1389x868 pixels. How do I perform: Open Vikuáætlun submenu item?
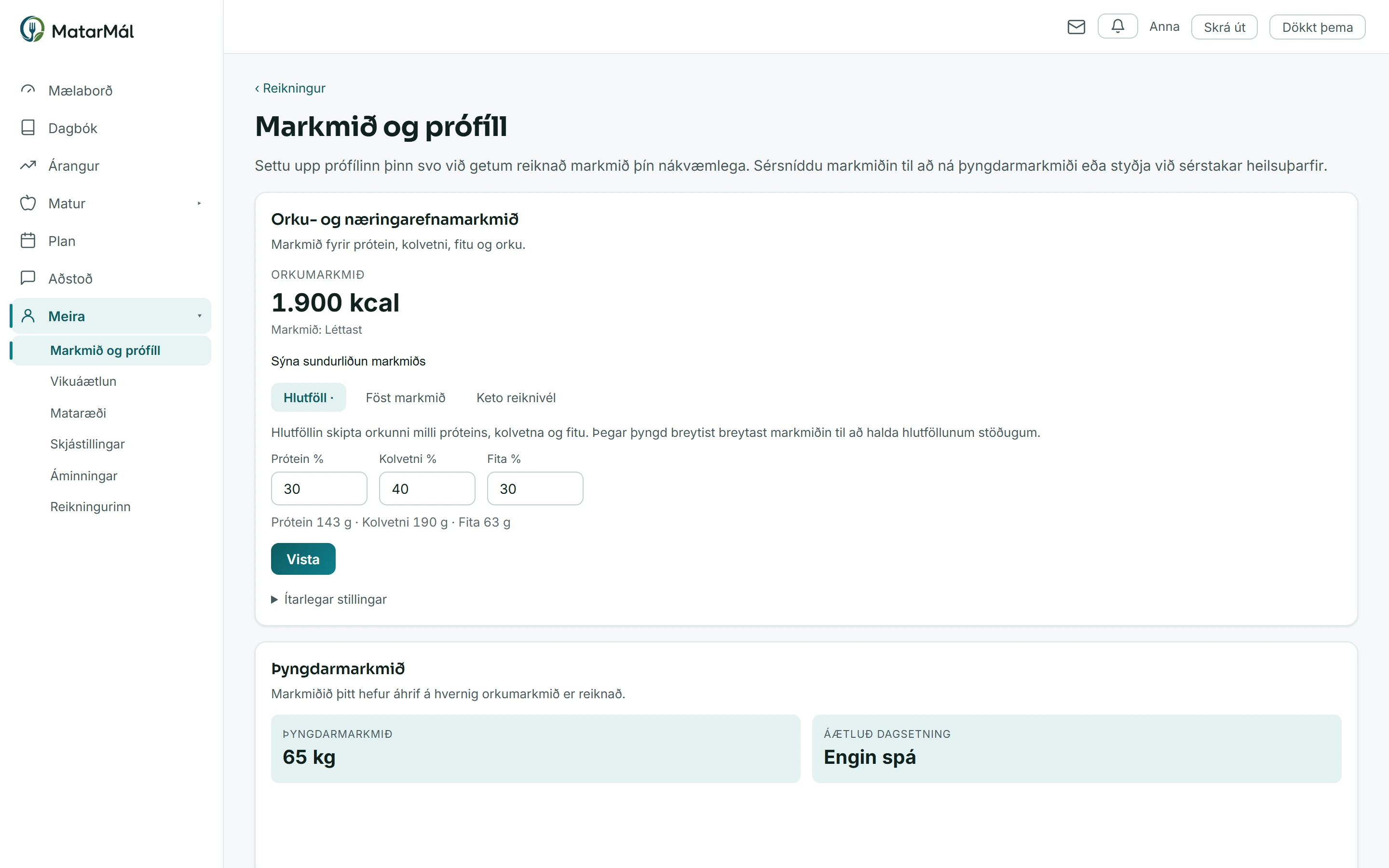point(111,381)
